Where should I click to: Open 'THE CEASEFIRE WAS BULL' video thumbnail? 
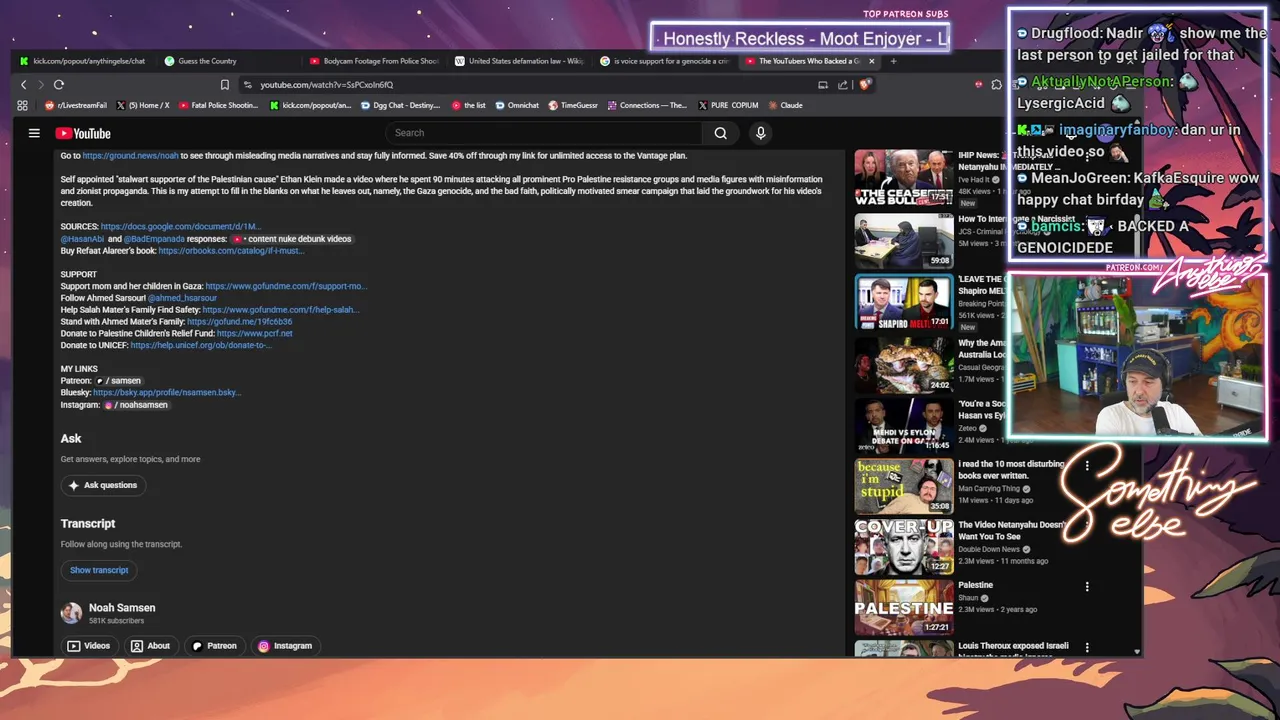[x=904, y=177]
